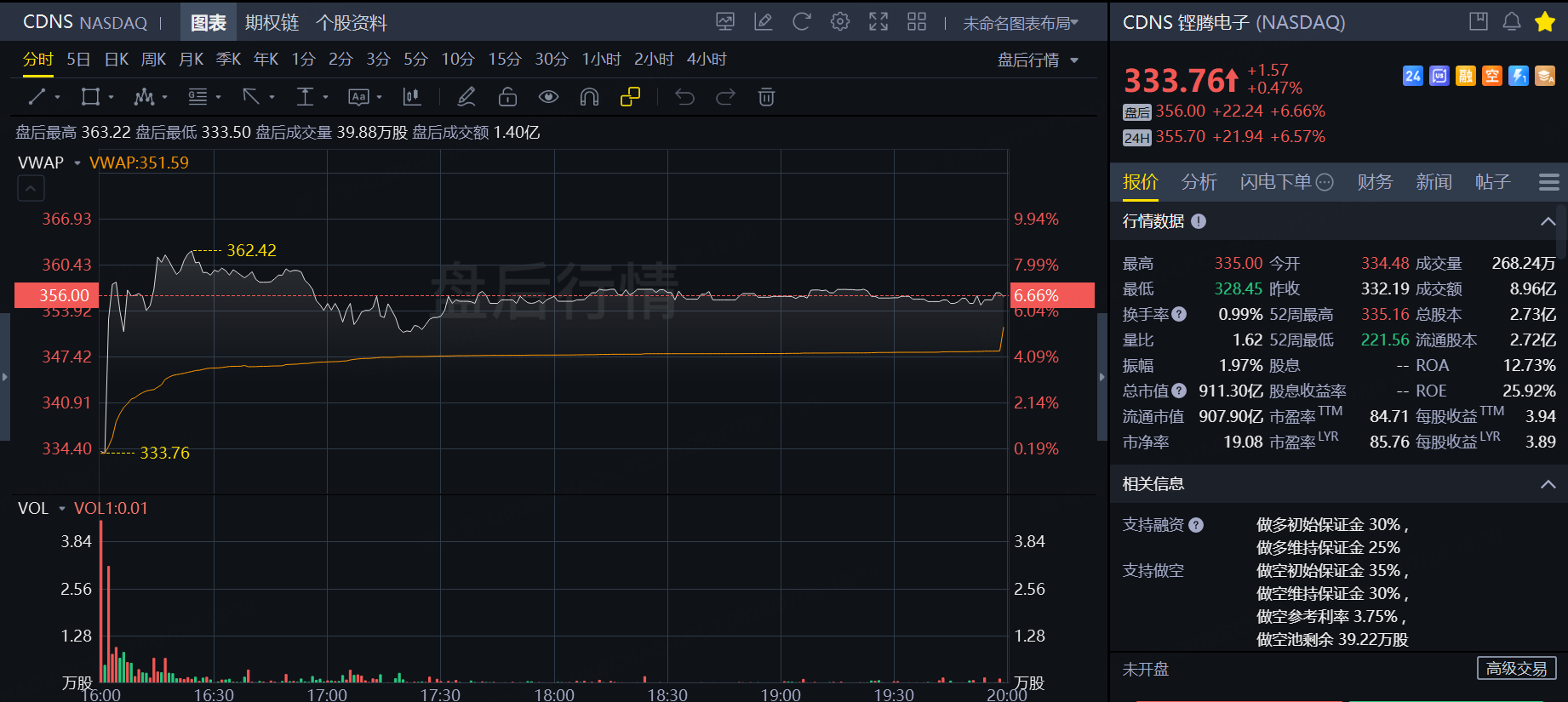The image size is (1568, 702).
Task: Switch to the 图表 tab
Action: click(209, 23)
